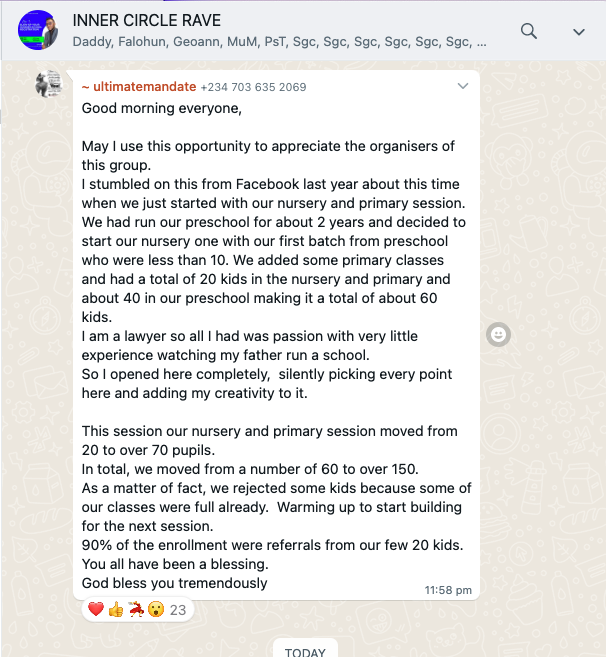The image size is (606, 657).
Task: Click the TODAY date divider
Action: click(x=305, y=652)
